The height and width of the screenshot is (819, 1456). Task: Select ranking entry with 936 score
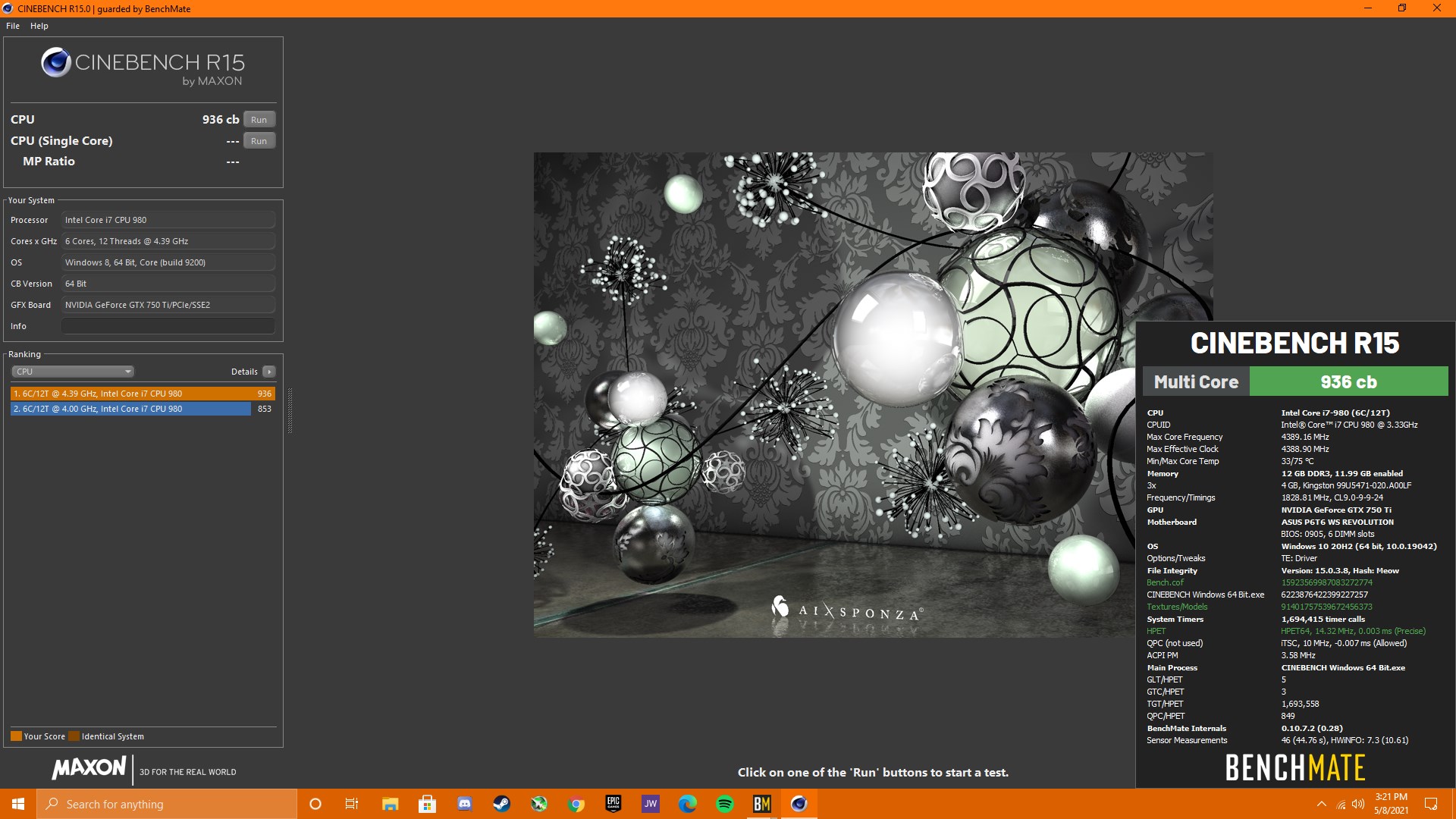(143, 394)
